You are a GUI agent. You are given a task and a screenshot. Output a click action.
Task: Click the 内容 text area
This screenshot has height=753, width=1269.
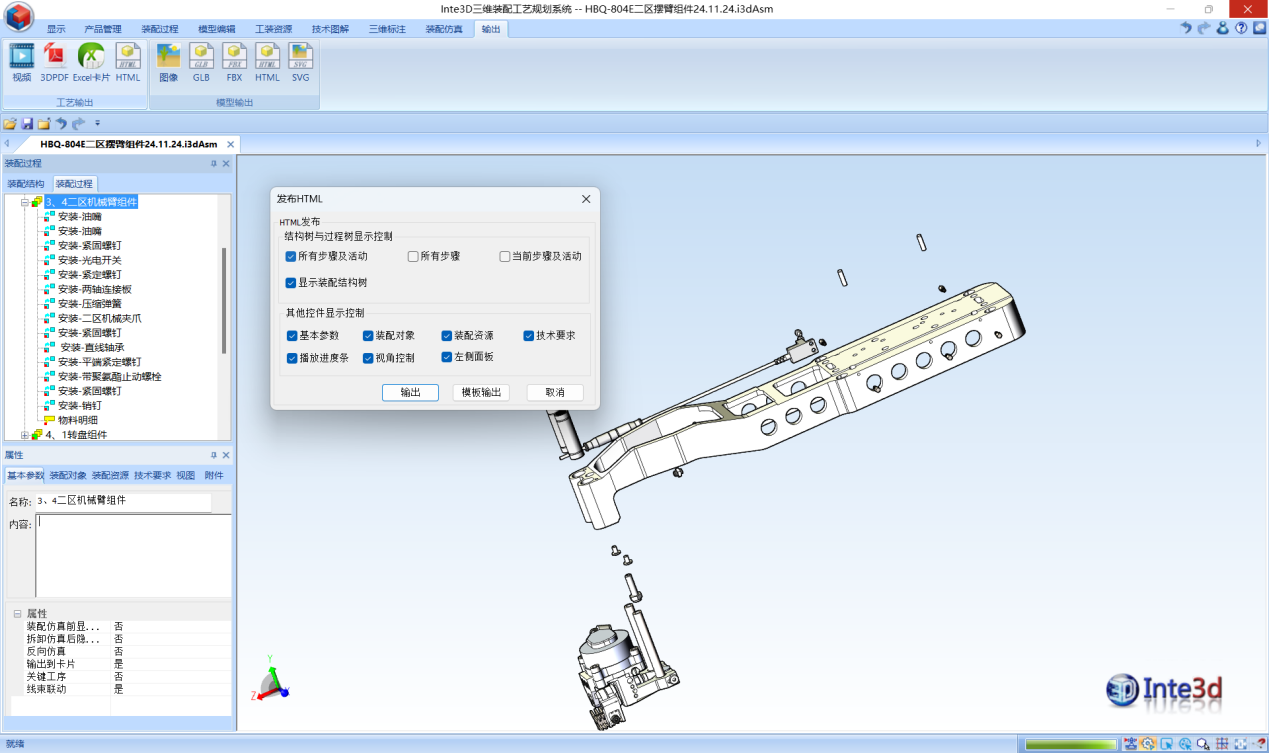click(x=133, y=556)
